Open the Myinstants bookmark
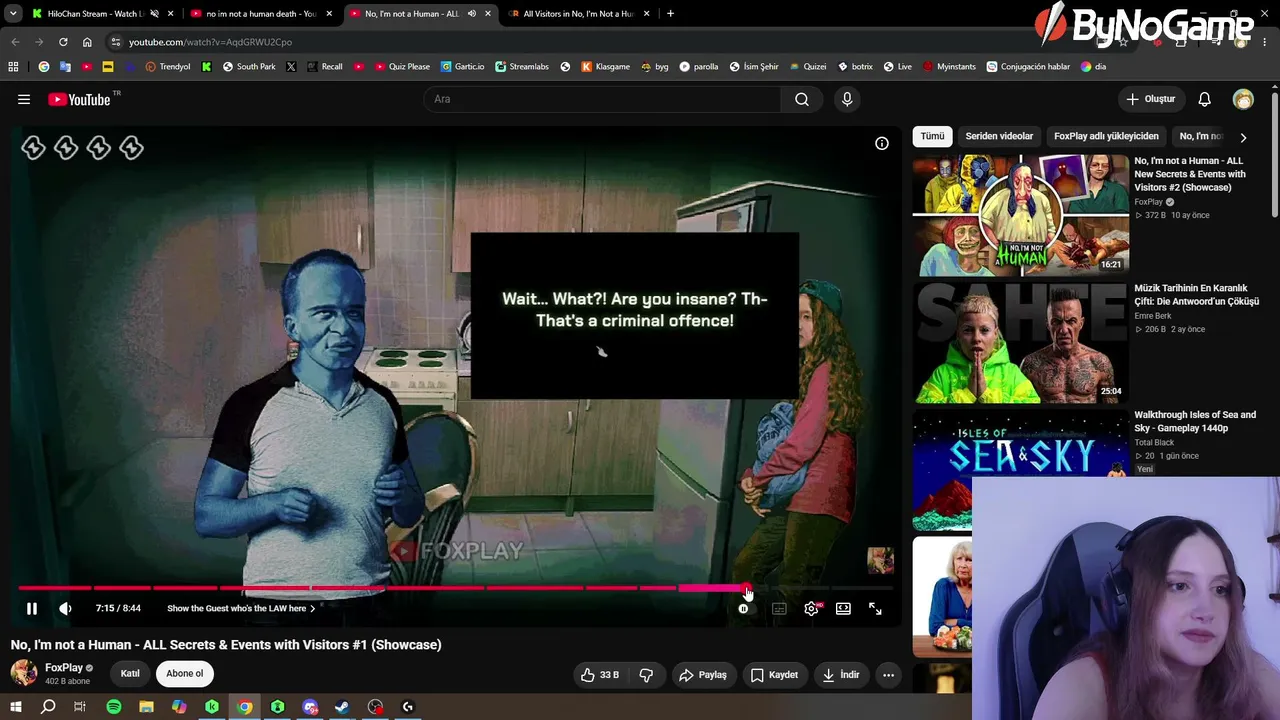The image size is (1280, 720). click(x=949, y=67)
